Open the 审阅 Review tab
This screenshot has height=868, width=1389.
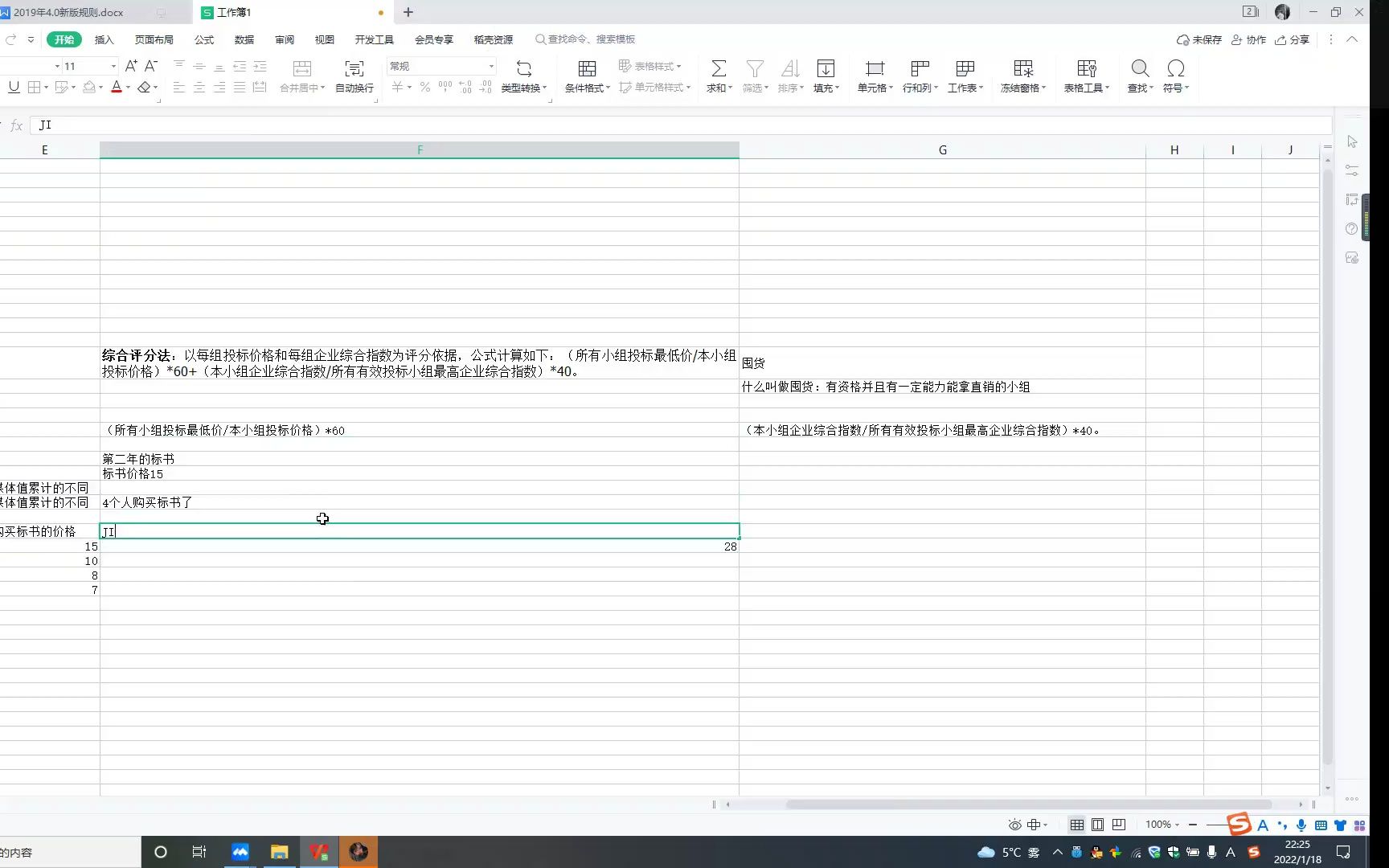285,39
